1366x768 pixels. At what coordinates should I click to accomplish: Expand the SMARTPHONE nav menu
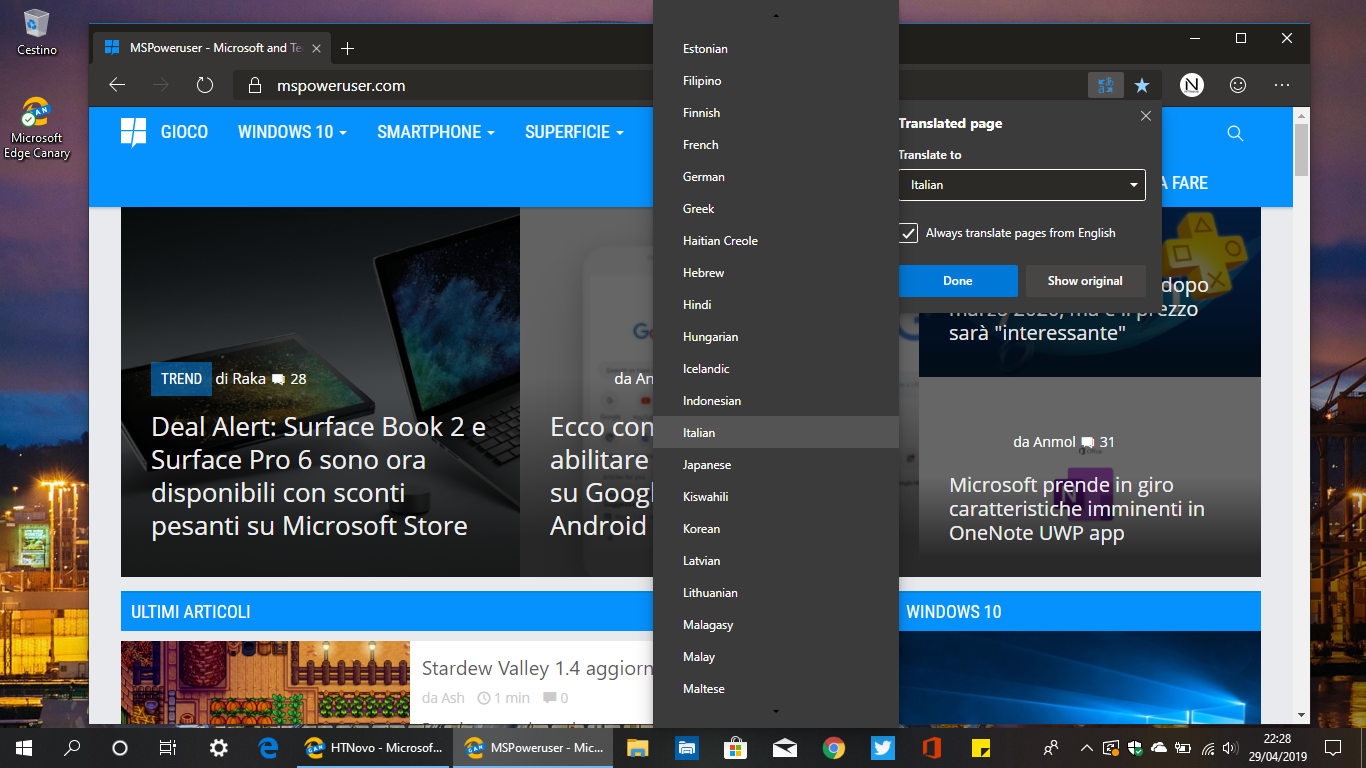pos(436,132)
